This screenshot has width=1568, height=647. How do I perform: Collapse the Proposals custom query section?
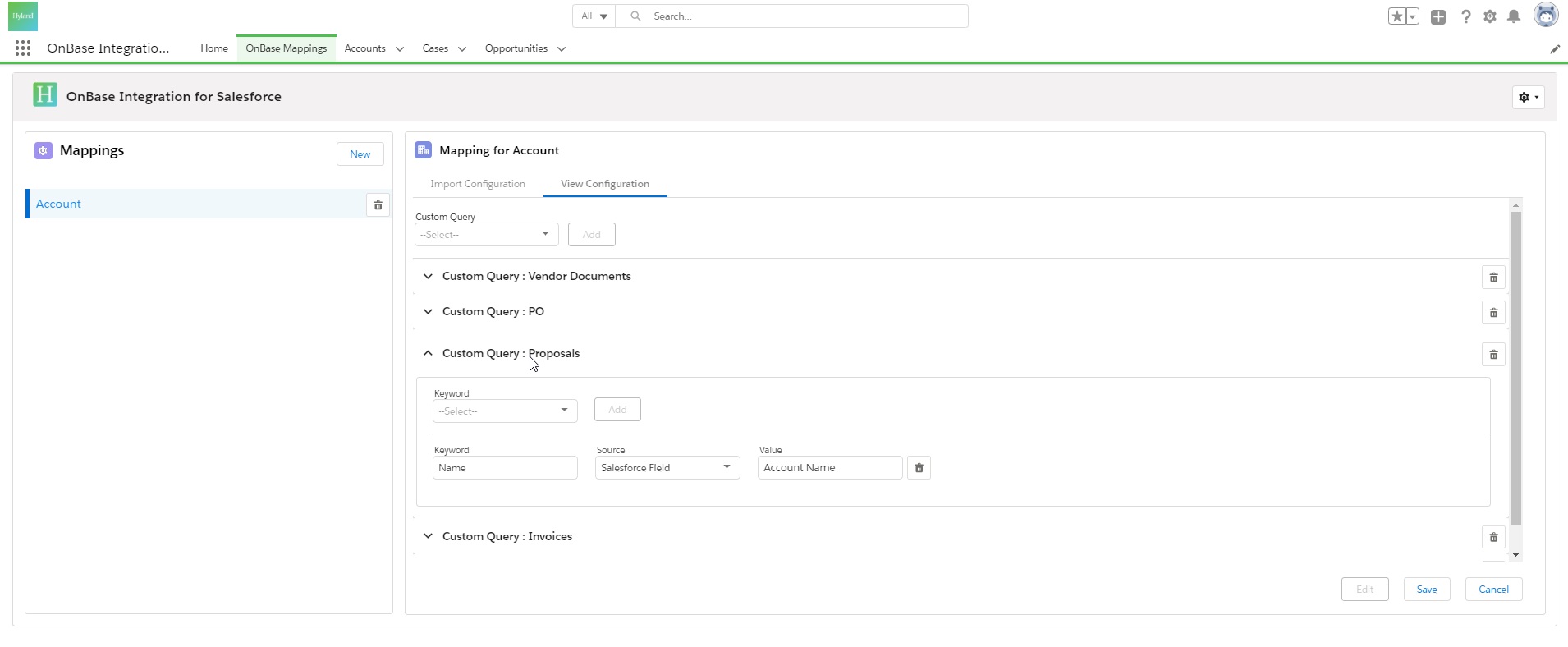pyautogui.click(x=428, y=354)
